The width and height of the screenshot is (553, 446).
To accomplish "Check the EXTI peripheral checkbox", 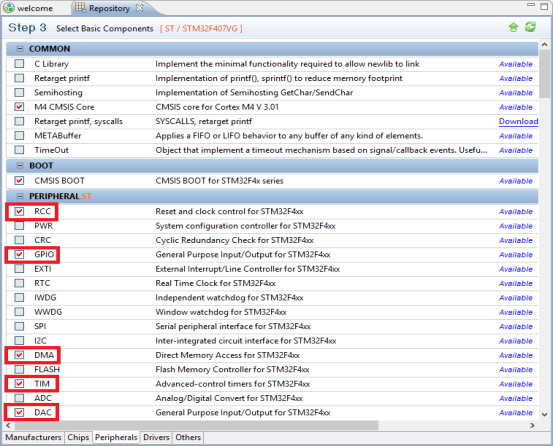I will pyautogui.click(x=19, y=269).
